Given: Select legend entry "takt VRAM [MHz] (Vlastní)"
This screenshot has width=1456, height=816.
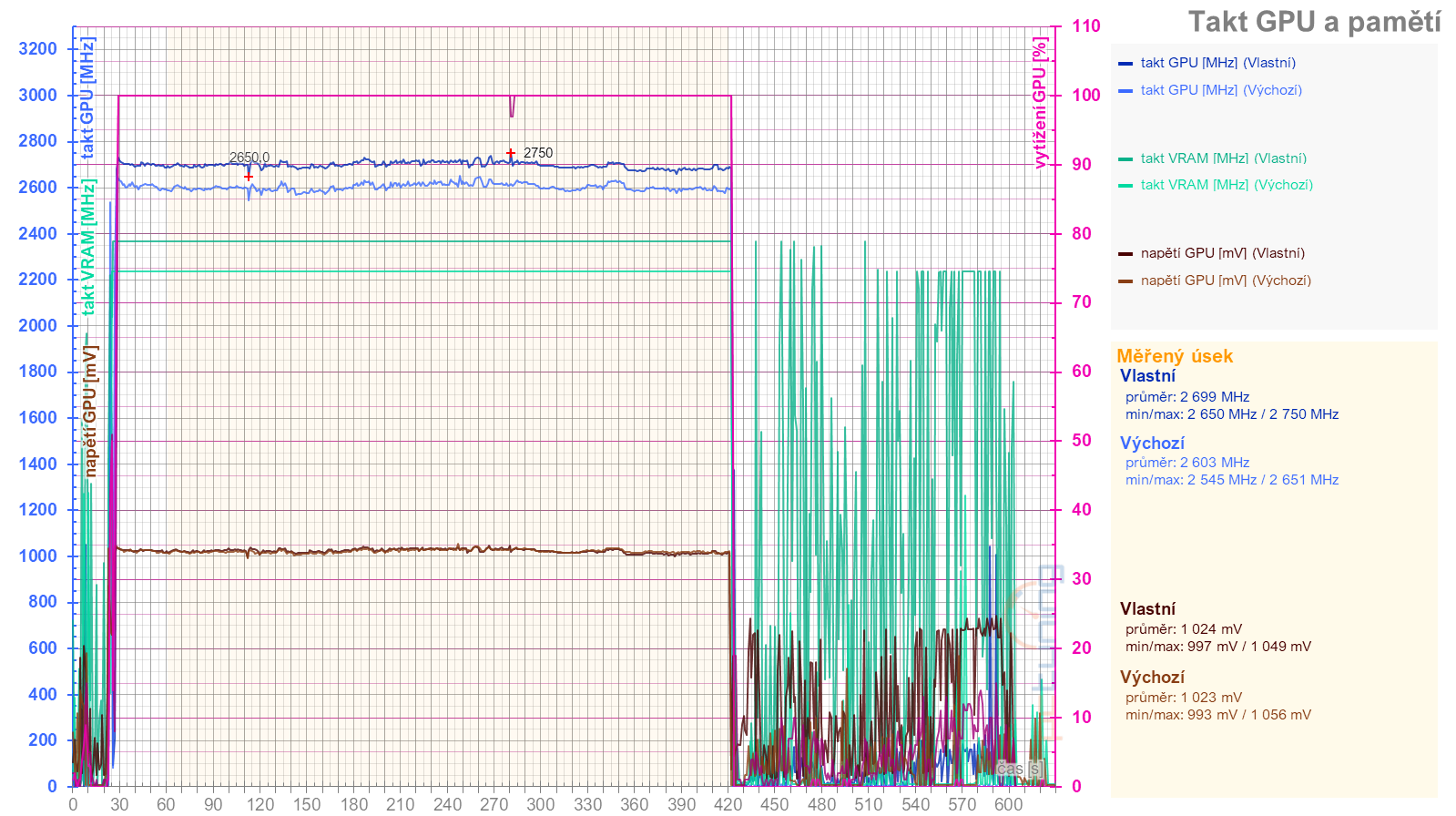Looking at the screenshot, I should point(1223,158).
